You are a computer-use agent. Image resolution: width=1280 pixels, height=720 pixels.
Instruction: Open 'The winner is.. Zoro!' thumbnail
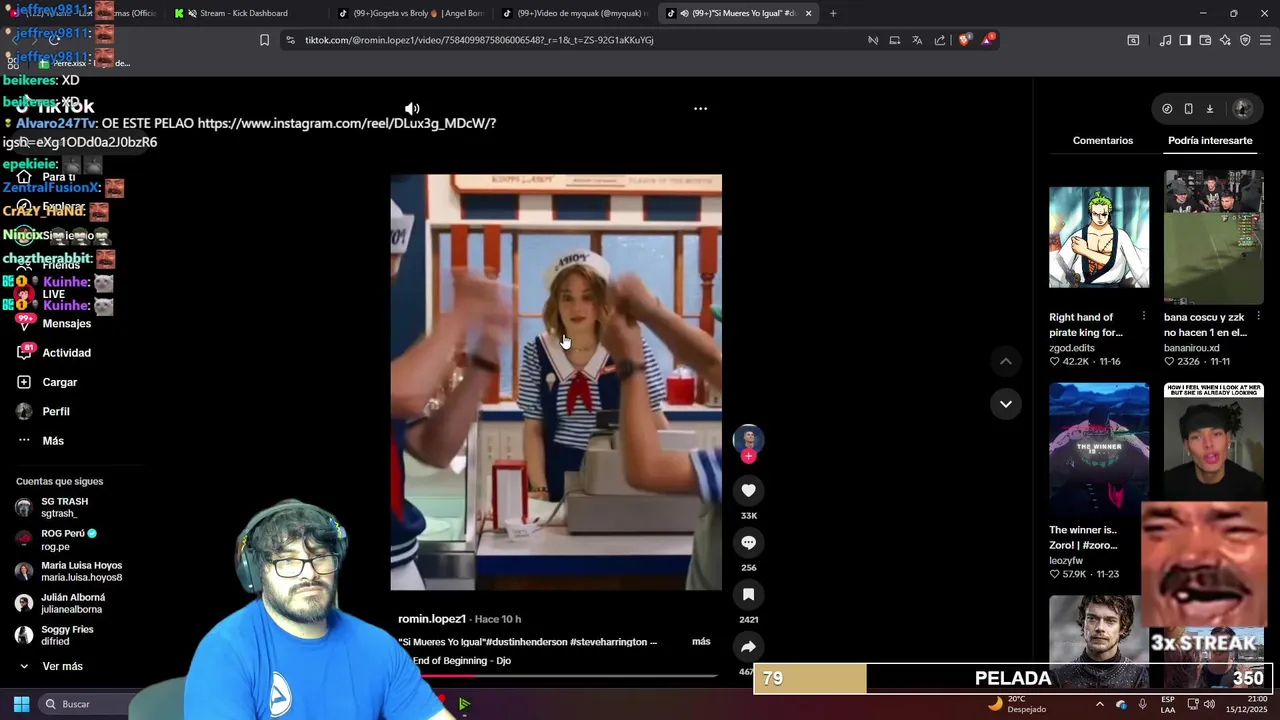coord(1099,448)
